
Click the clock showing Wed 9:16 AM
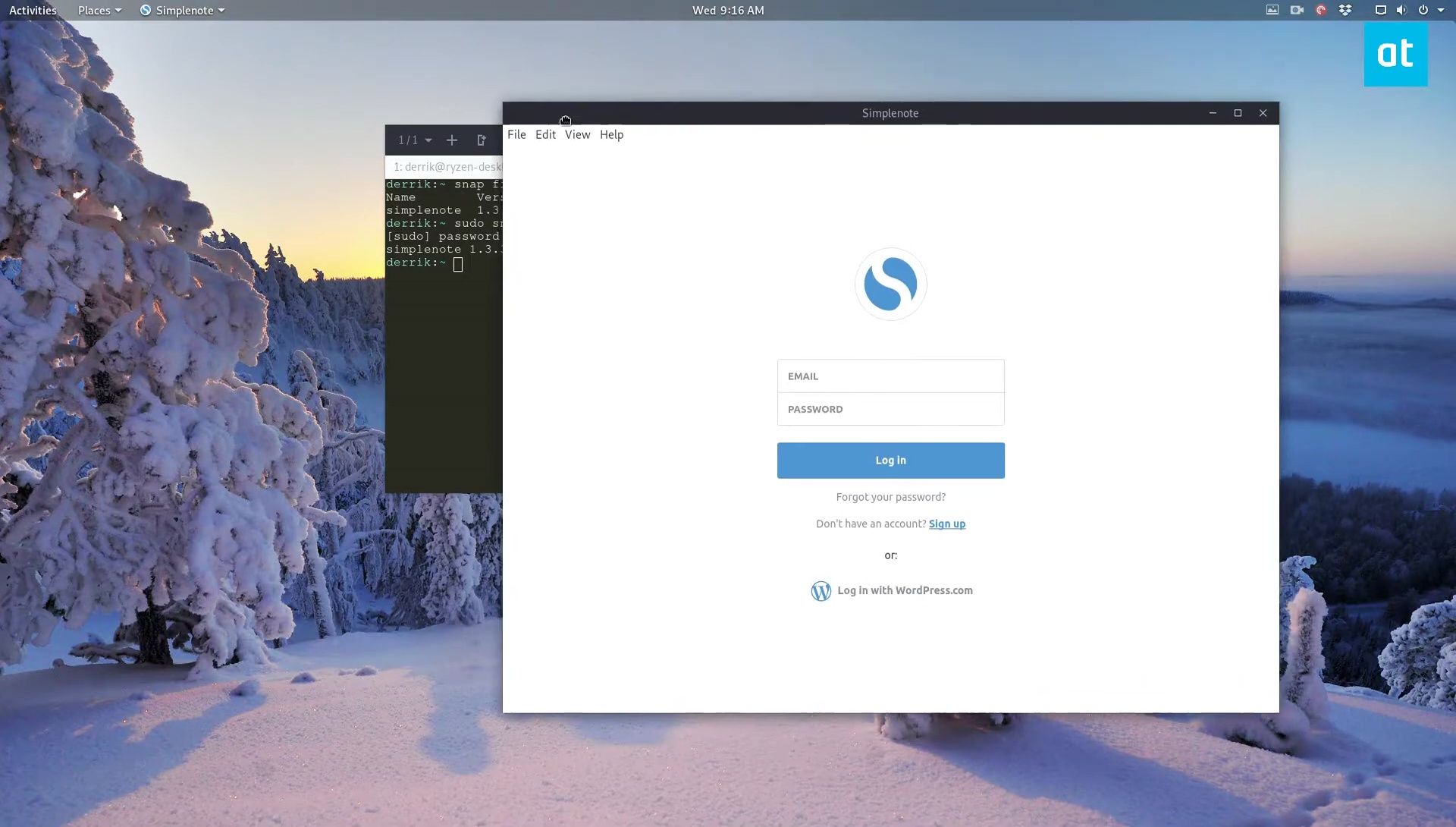coord(728,10)
